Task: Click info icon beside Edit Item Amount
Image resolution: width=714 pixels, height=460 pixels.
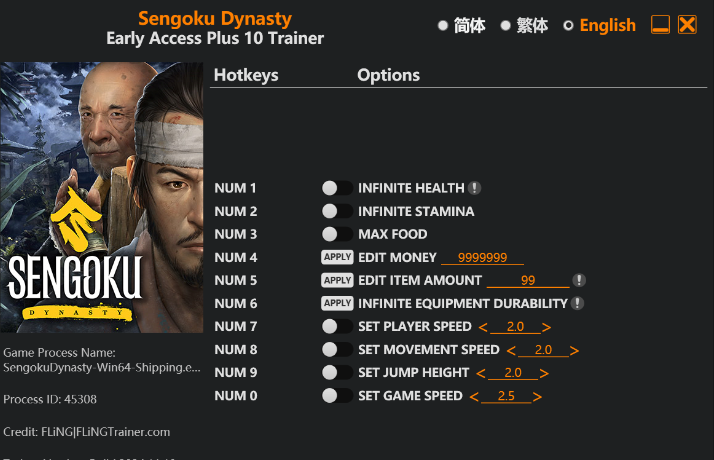Action: tap(579, 280)
